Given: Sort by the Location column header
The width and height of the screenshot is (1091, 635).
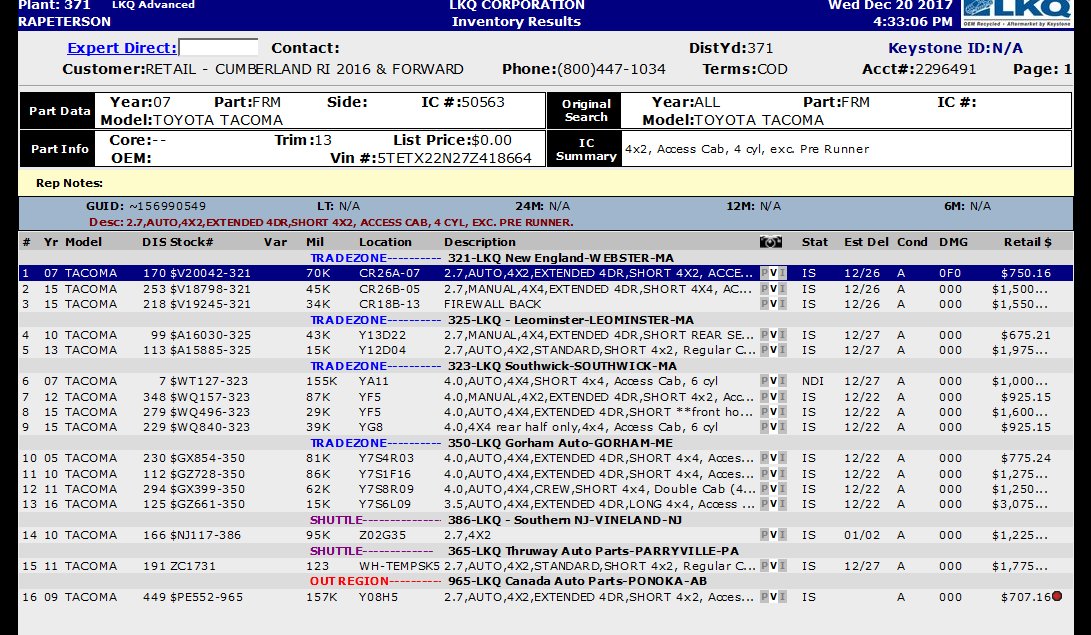Looking at the screenshot, I should click(385, 242).
